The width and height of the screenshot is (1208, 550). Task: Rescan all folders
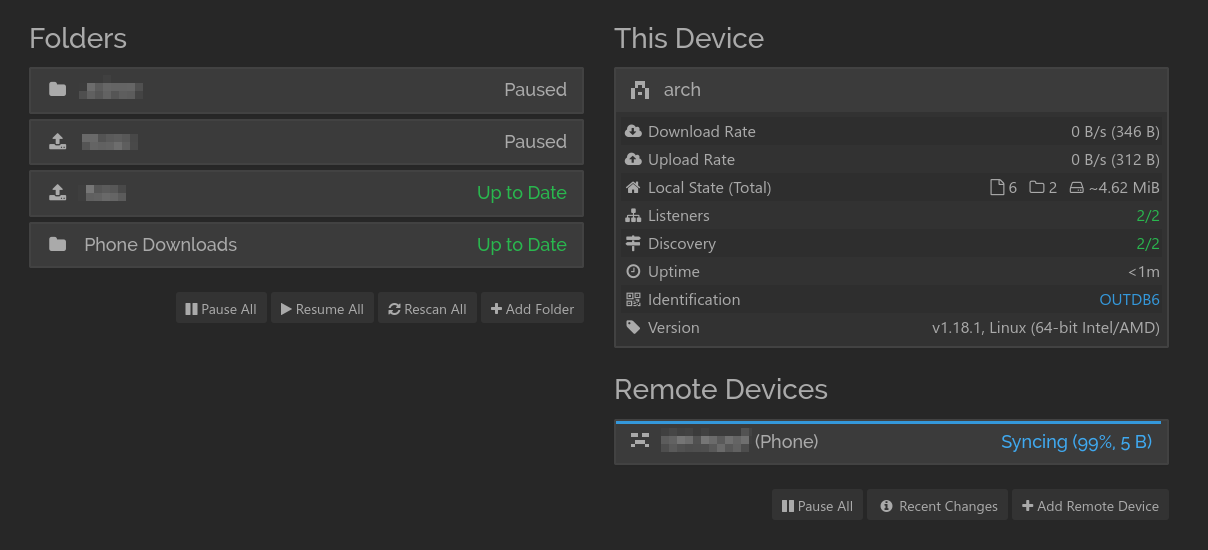[427, 309]
